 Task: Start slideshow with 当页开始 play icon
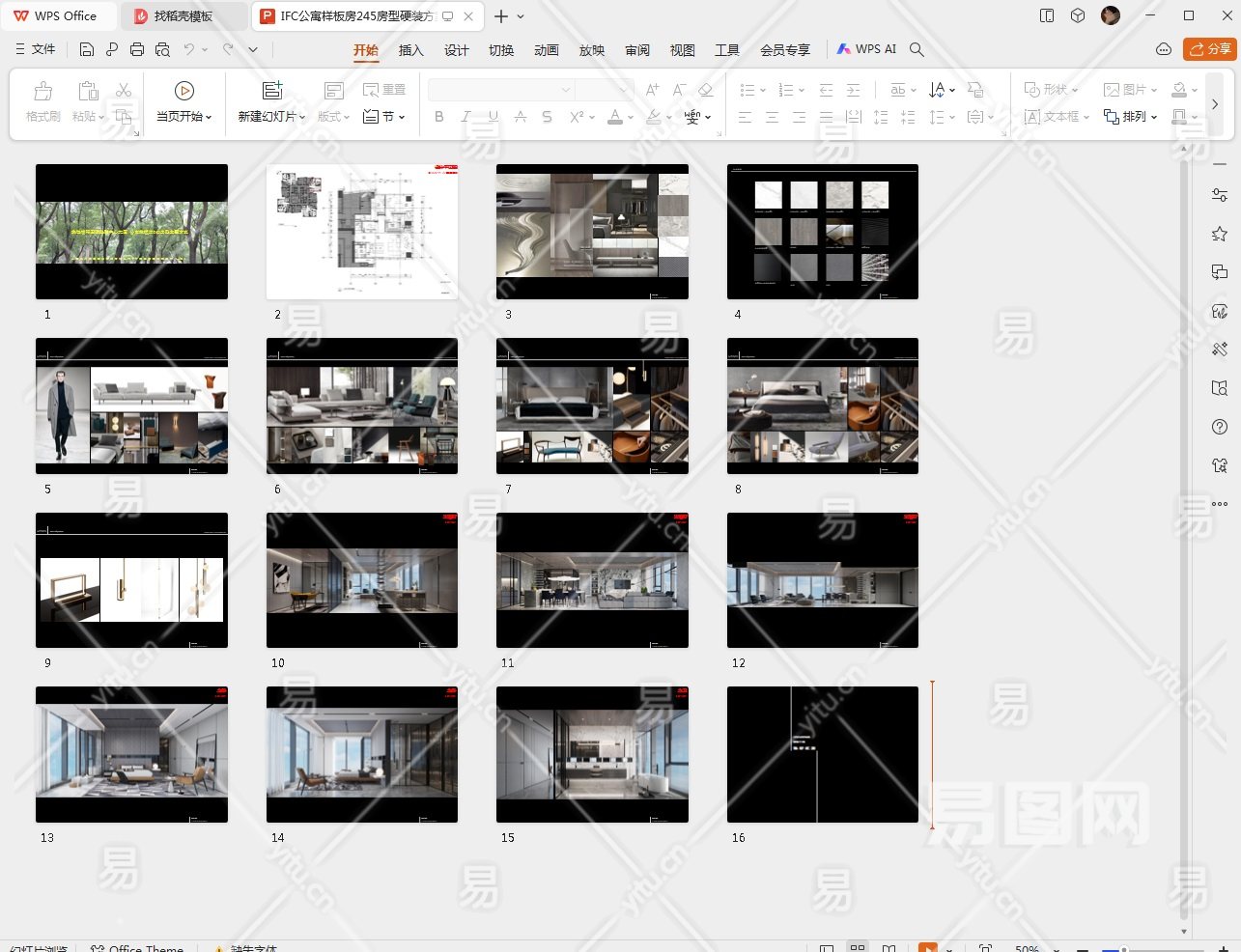pos(183,91)
